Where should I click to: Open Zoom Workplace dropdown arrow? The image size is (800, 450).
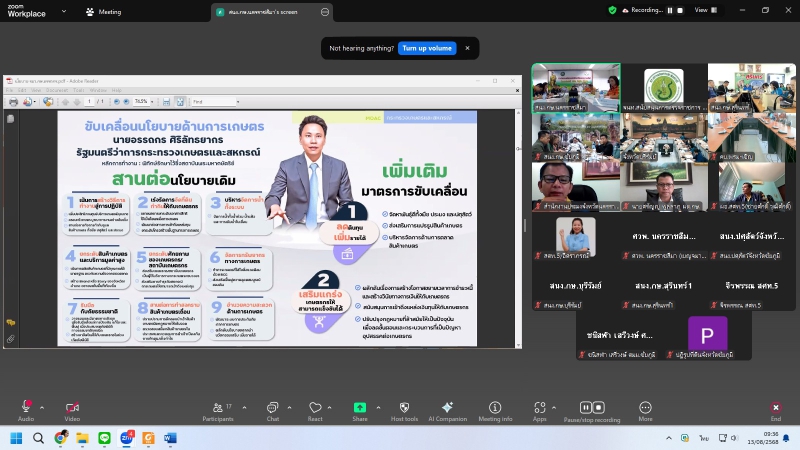coord(64,11)
